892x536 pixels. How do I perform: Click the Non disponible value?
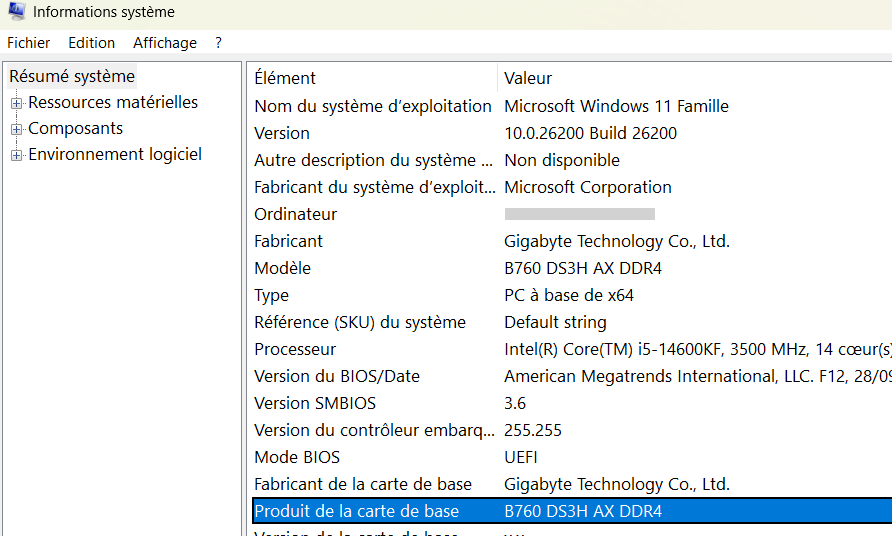562,160
